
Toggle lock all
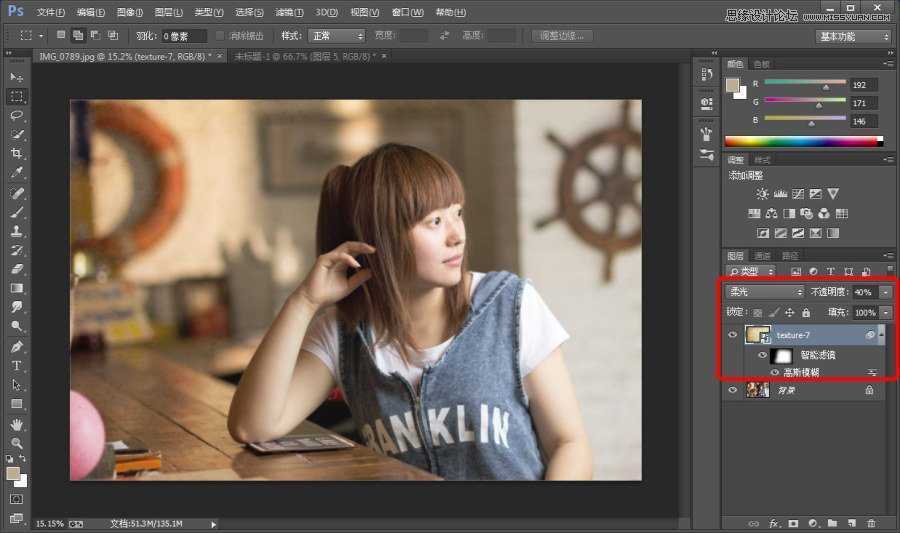(x=806, y=313)
